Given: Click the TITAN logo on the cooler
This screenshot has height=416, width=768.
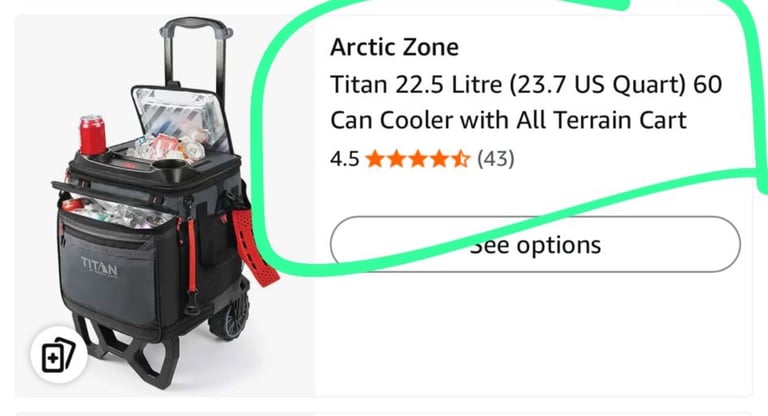Looking at the screenshot, I should point(99,267).
